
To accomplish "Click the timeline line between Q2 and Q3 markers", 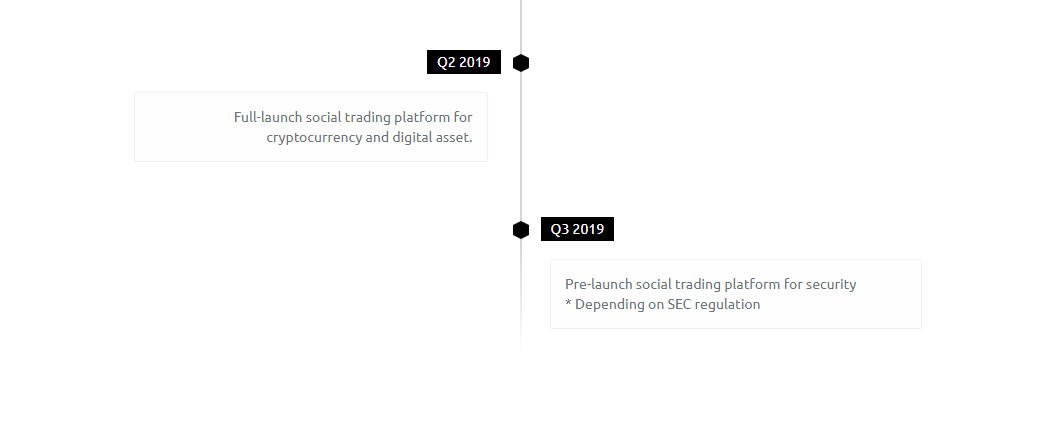I will click(x=521, y=146).
